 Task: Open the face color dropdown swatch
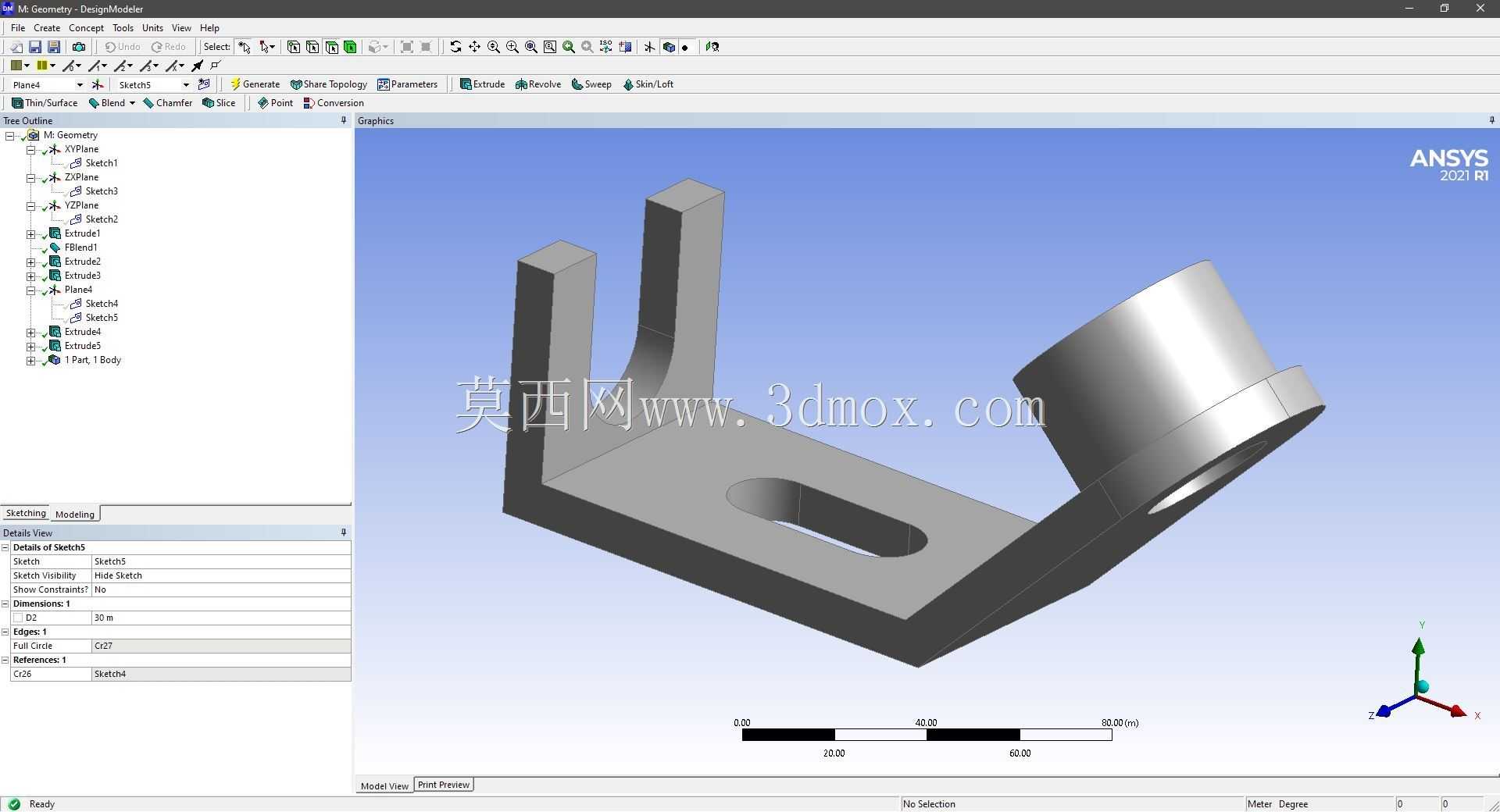click(20, 66)
